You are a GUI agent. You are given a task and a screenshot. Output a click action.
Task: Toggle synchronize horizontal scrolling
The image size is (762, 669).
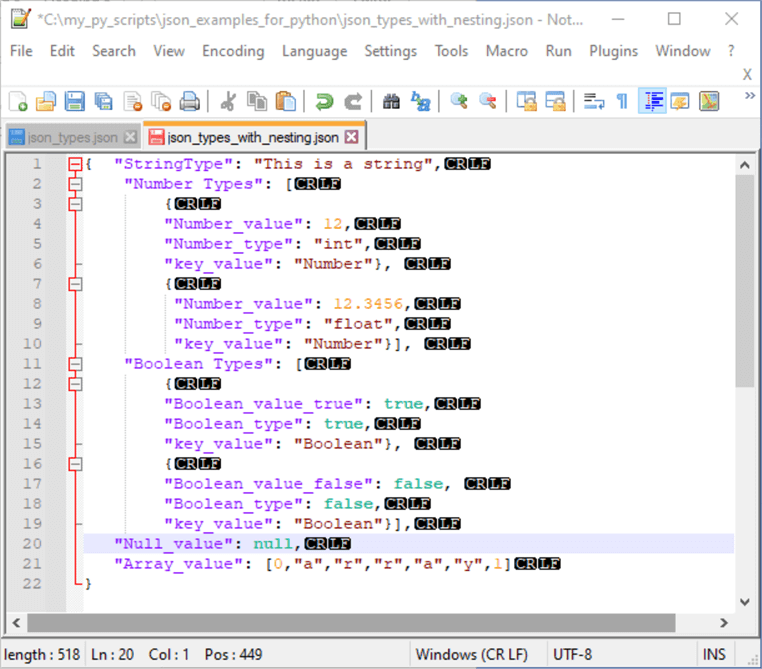point(555,102)
